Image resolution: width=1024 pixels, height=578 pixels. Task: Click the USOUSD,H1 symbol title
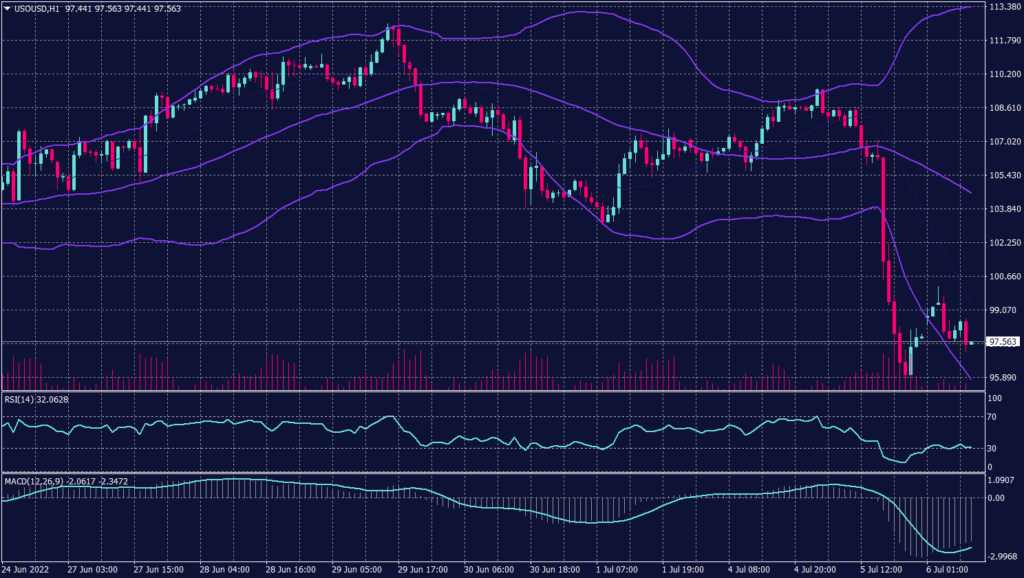pos(38,8)
